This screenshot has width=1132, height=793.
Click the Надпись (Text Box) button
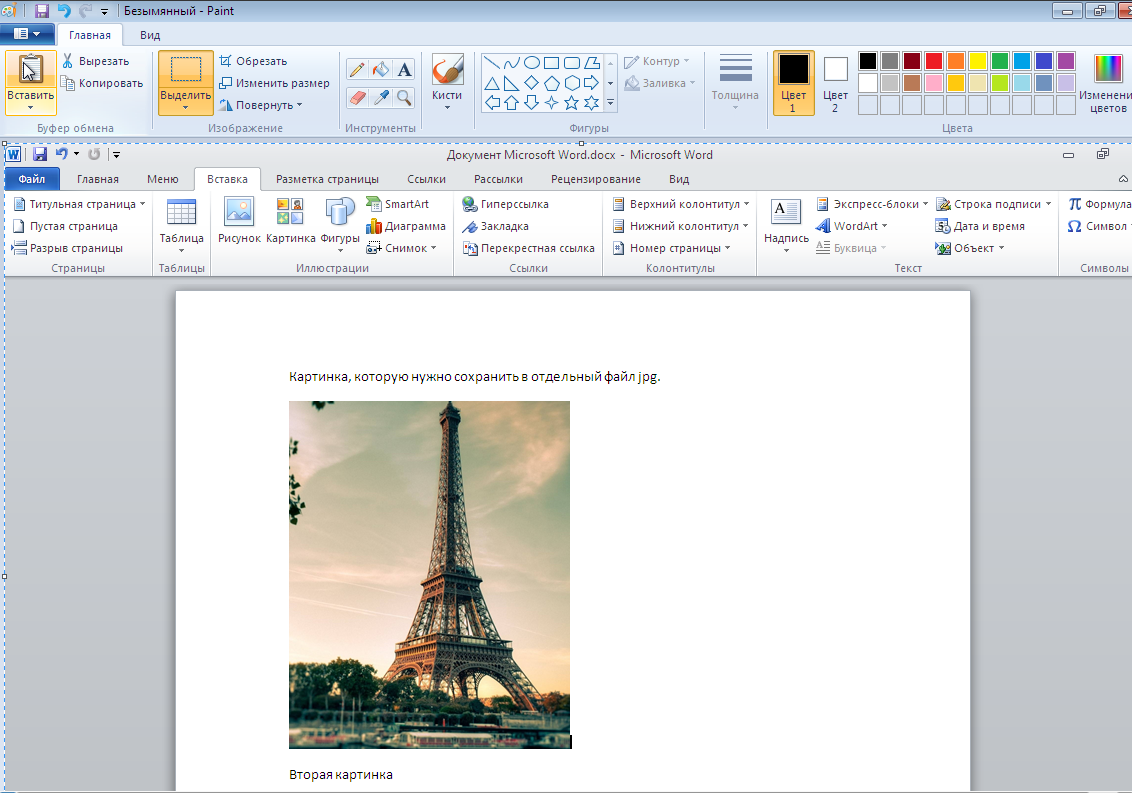785,226
